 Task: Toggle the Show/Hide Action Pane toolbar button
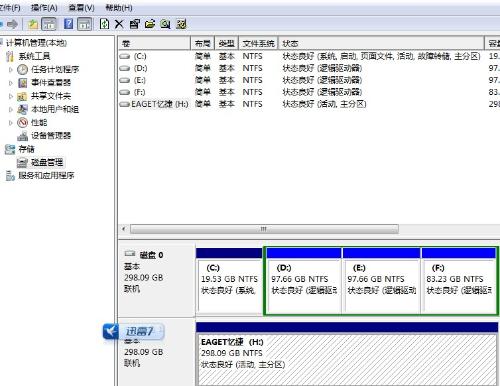84,24
